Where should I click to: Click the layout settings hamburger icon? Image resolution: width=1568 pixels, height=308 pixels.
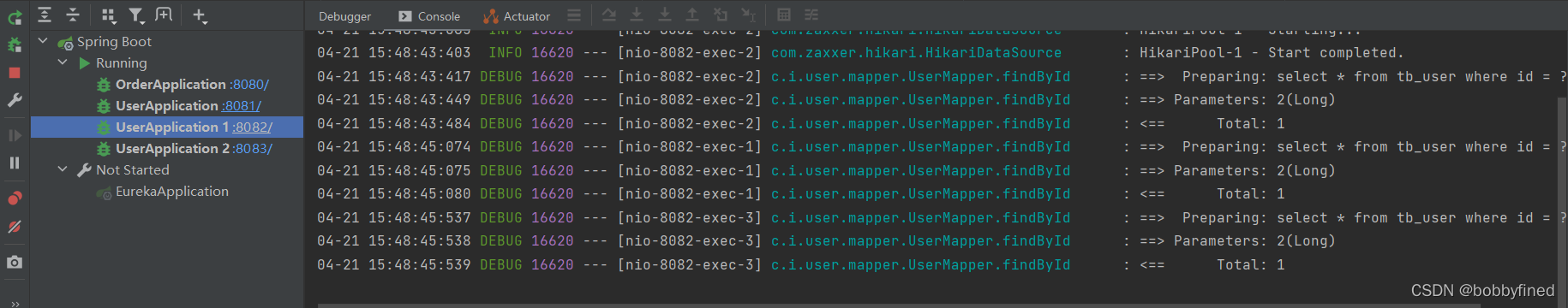[x=574, y=15]
